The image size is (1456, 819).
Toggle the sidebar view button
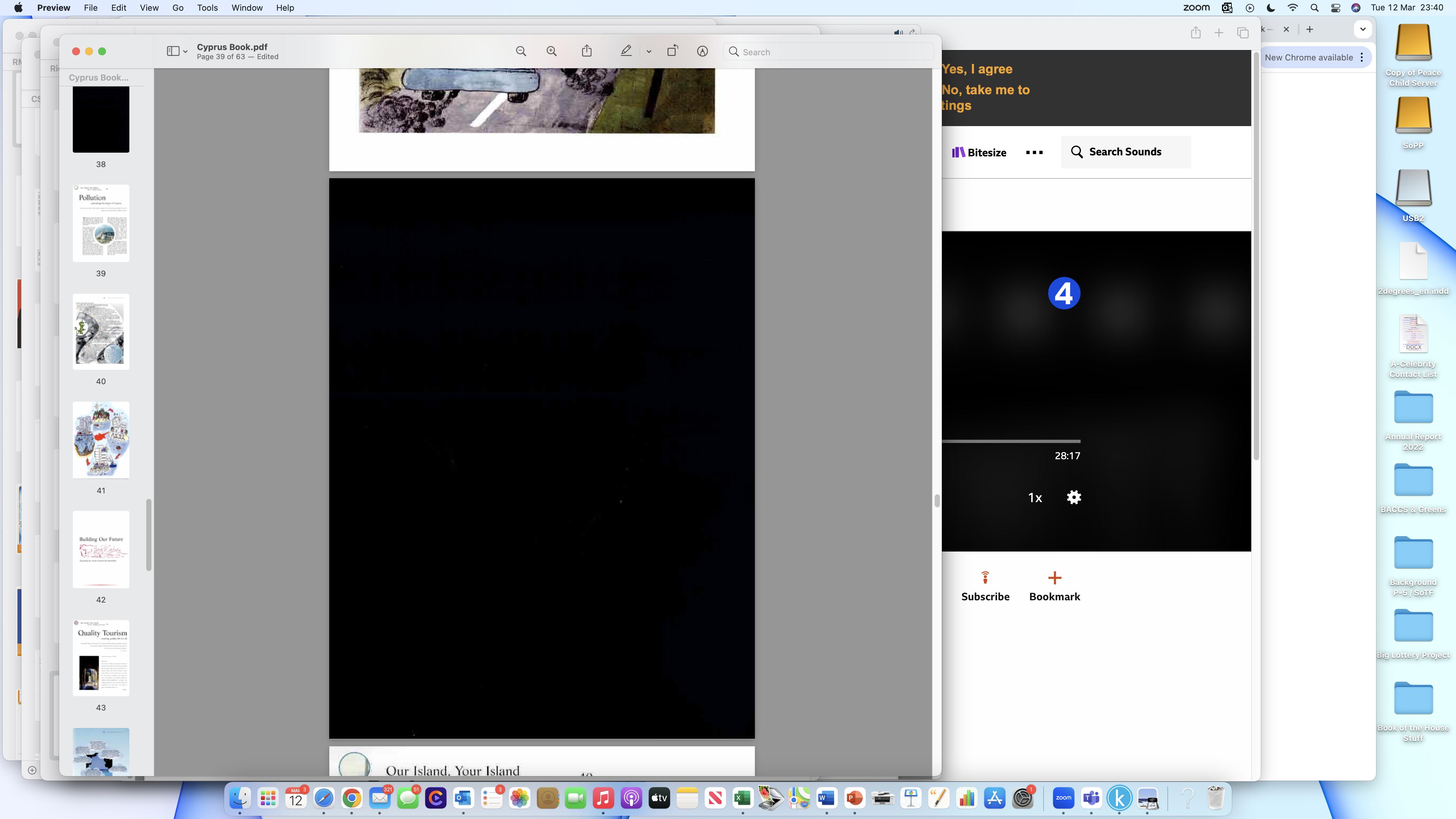[173, 51]
